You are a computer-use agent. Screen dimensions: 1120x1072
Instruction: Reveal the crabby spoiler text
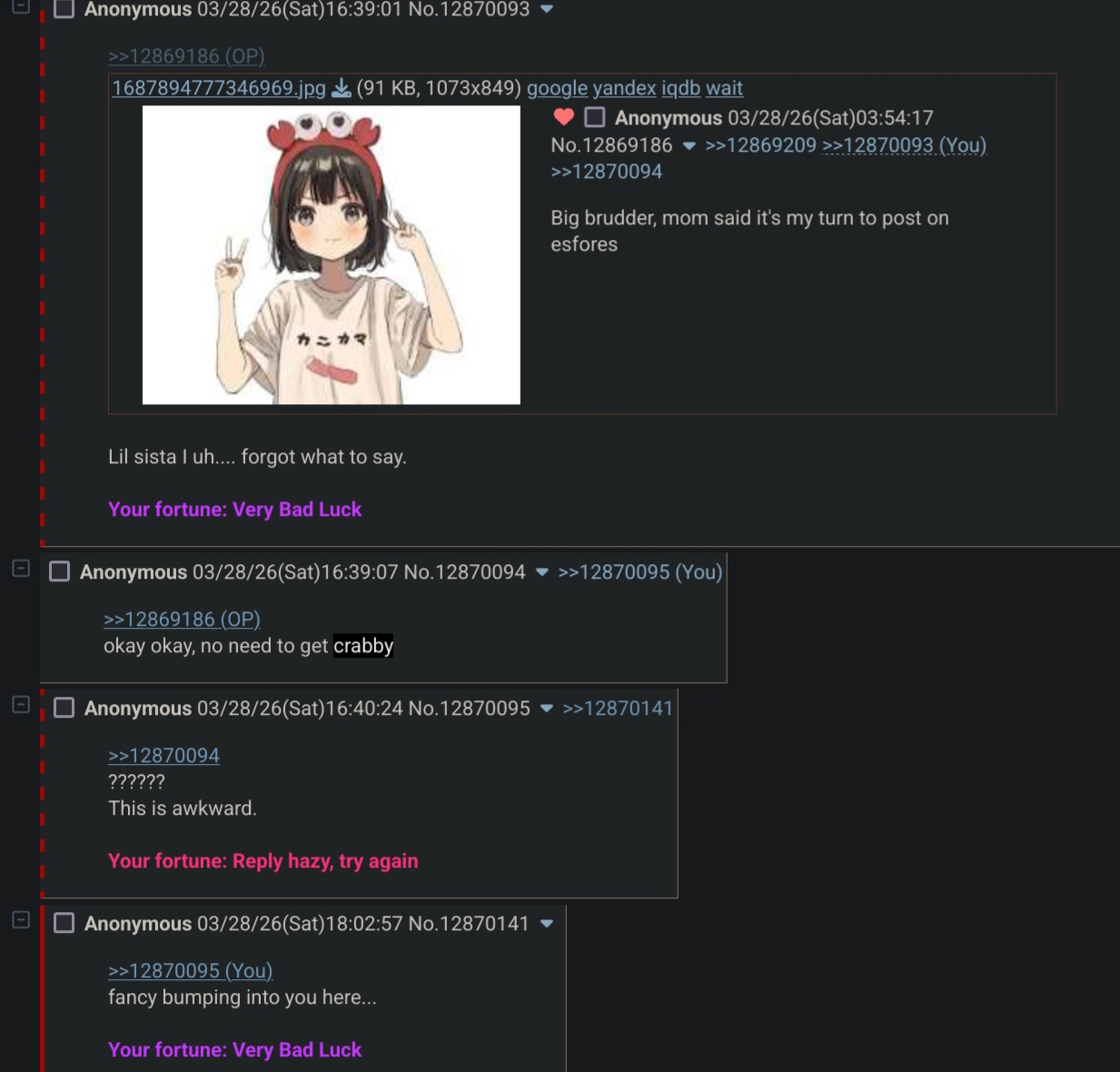(363, 646)
